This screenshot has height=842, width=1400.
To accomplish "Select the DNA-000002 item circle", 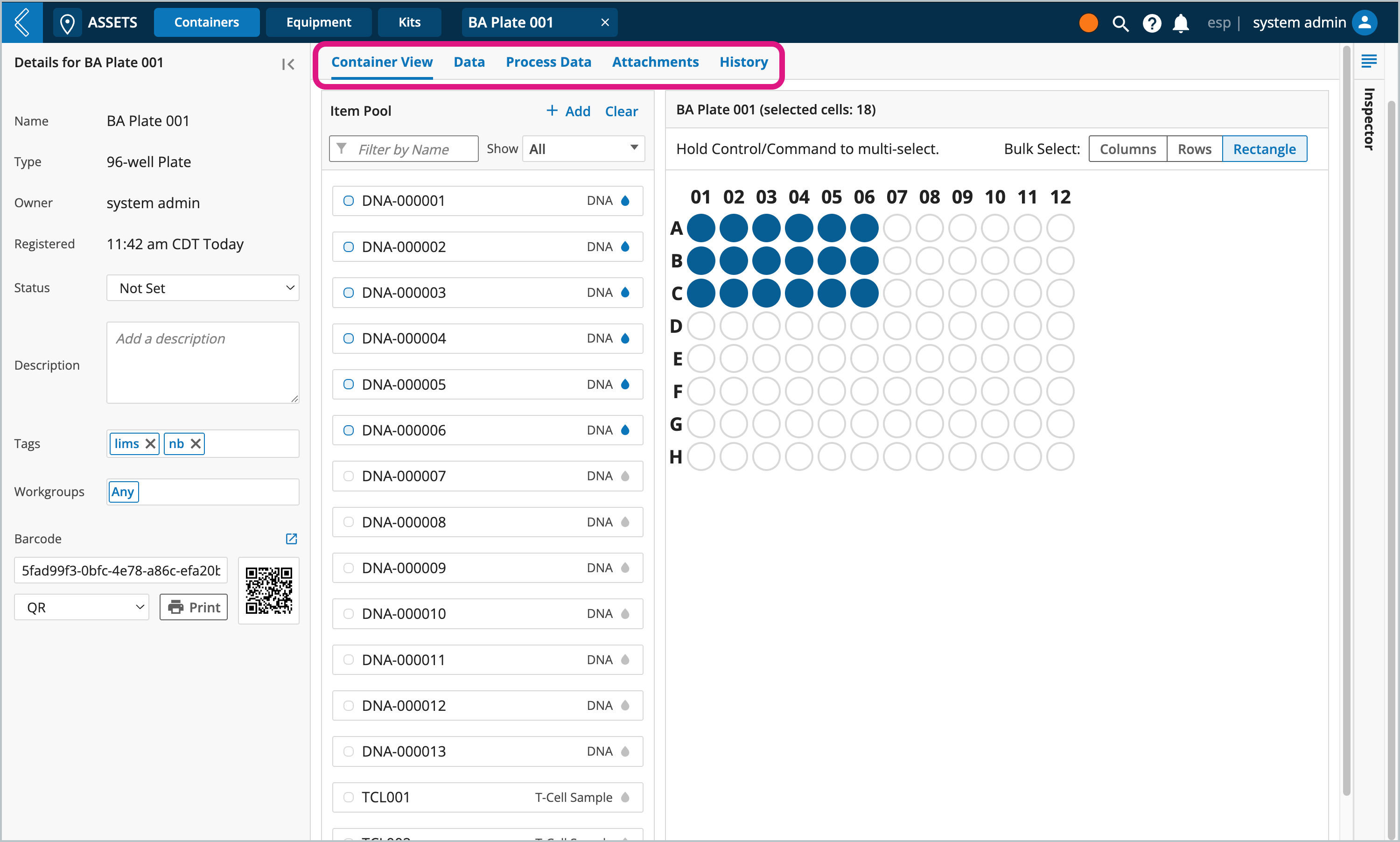I will coord(348,246).
